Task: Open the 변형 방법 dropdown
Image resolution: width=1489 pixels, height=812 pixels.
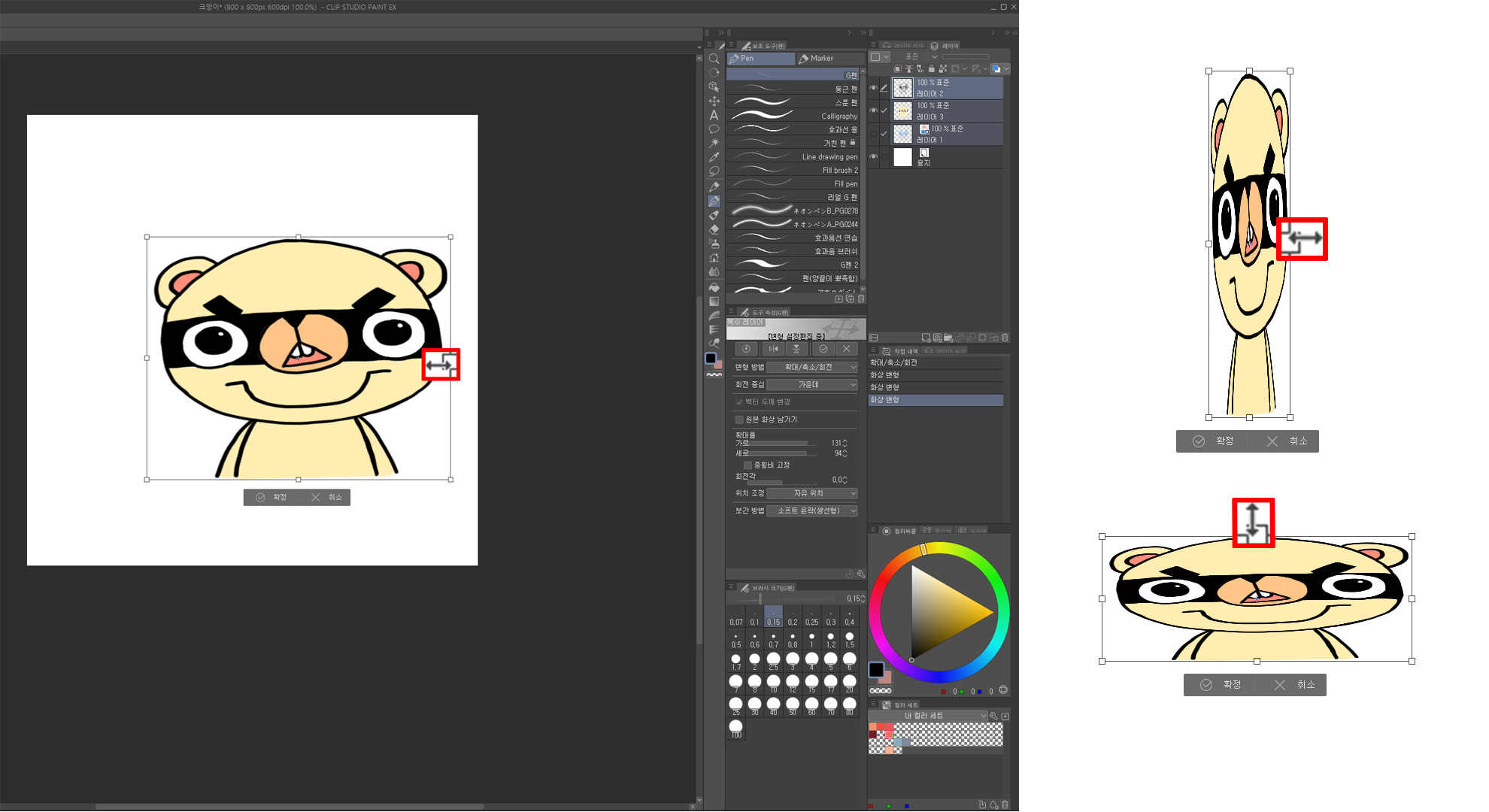Action: pyautogui.click(x=812, y=367)
